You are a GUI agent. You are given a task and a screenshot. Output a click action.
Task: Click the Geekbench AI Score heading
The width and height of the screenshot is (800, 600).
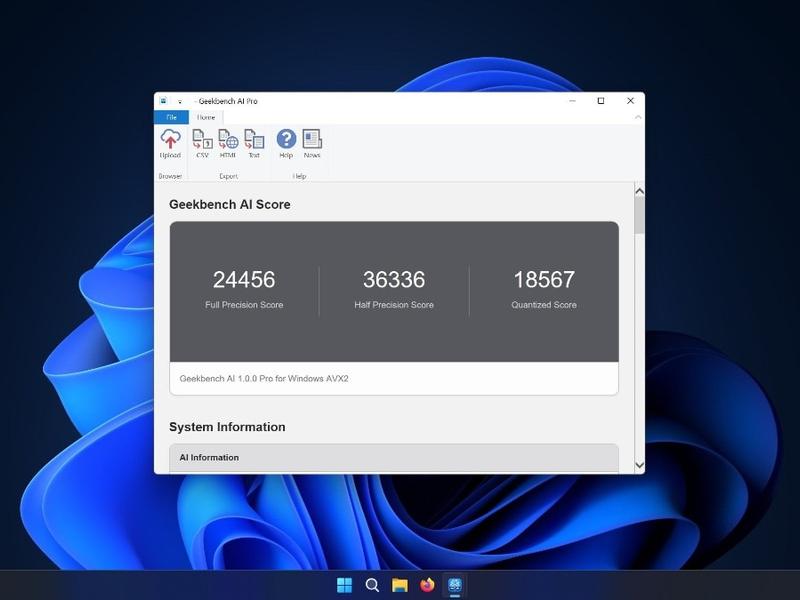[230, 205]
